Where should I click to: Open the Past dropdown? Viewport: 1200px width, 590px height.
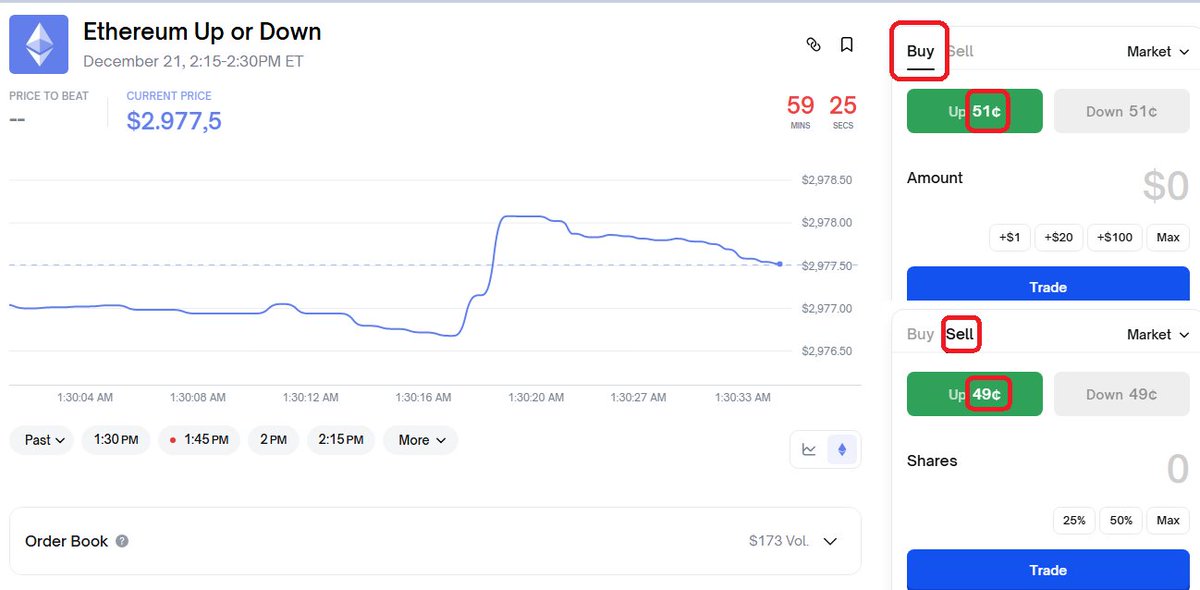click(x=41, y=440)
